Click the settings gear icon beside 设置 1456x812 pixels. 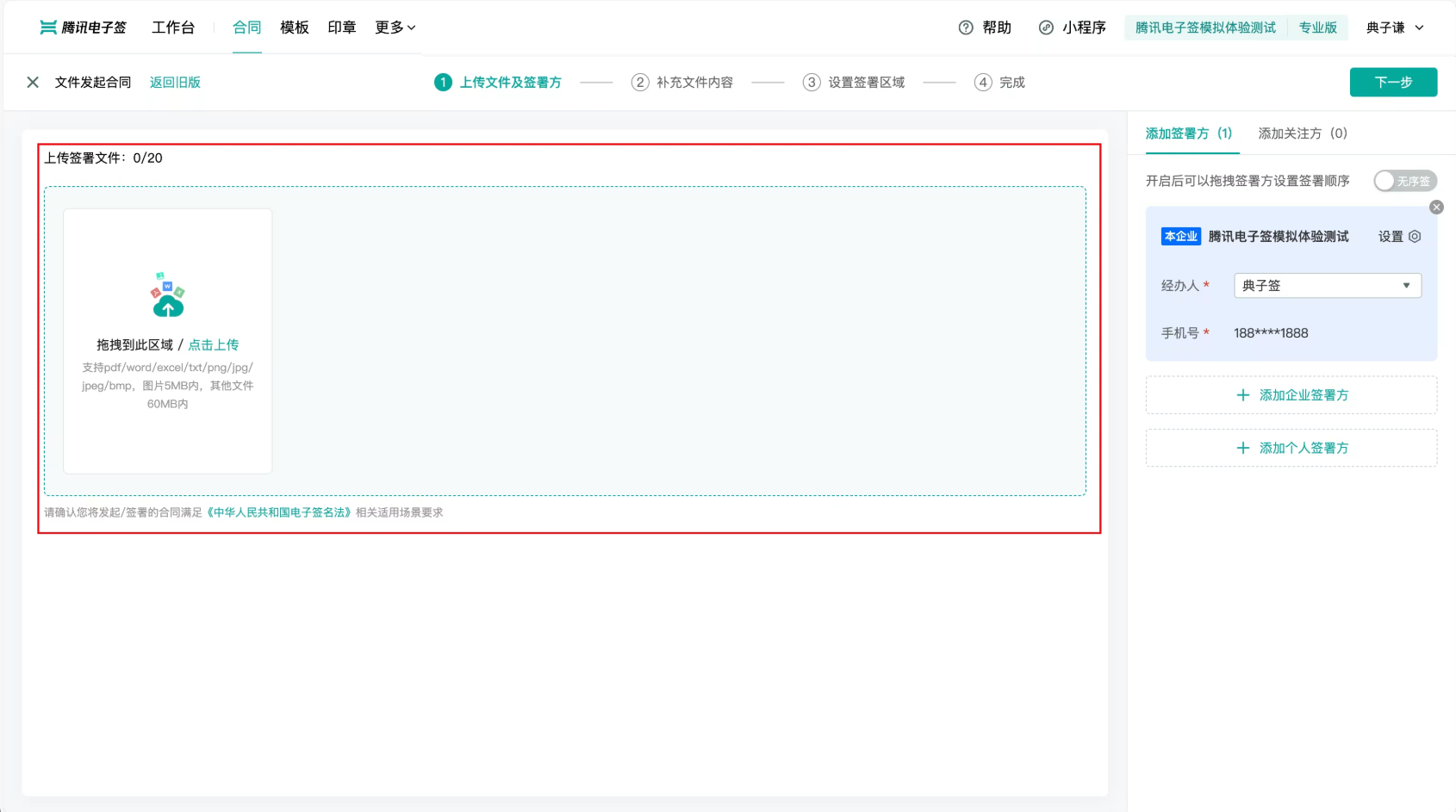tap(1415, 237)
